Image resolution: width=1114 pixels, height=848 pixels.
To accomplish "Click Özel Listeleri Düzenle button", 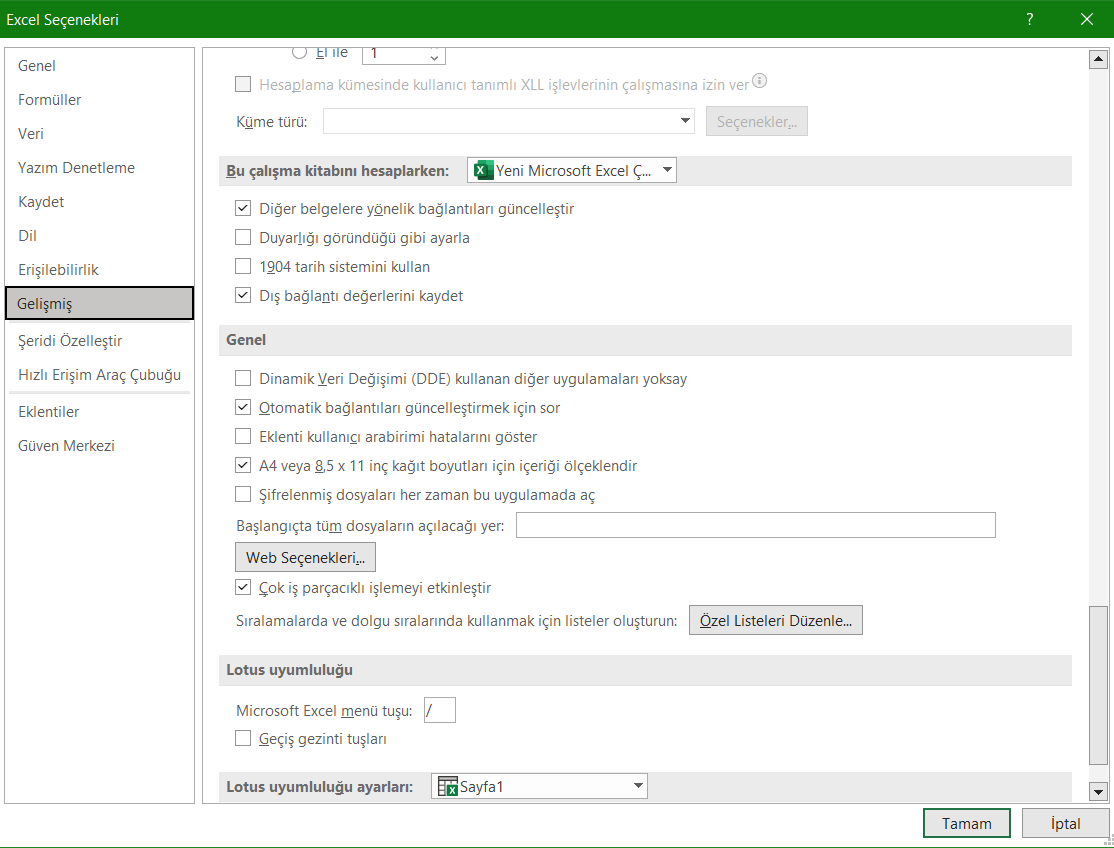I will click(776, 620).
